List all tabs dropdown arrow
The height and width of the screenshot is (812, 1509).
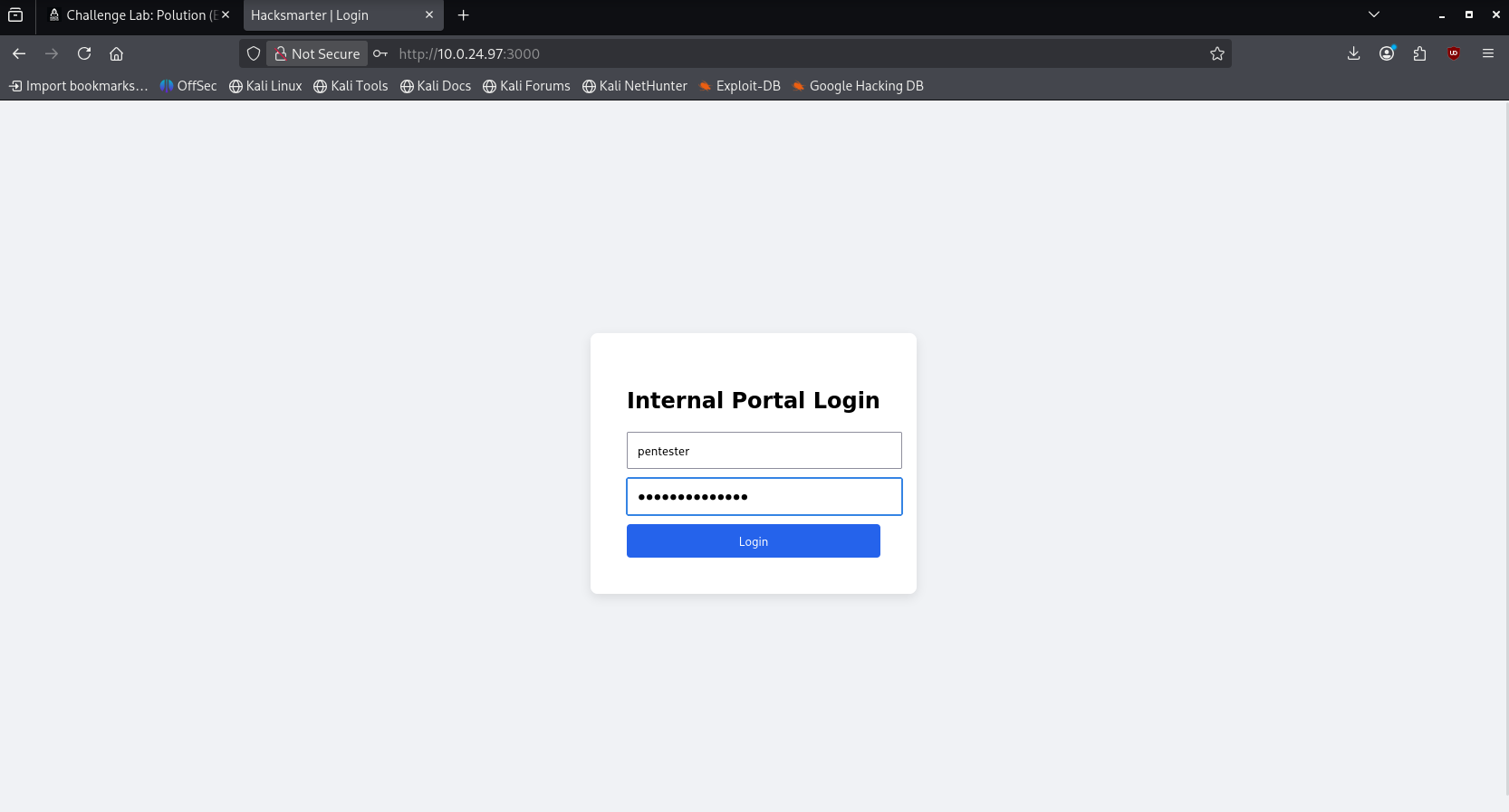[1374, 14]
